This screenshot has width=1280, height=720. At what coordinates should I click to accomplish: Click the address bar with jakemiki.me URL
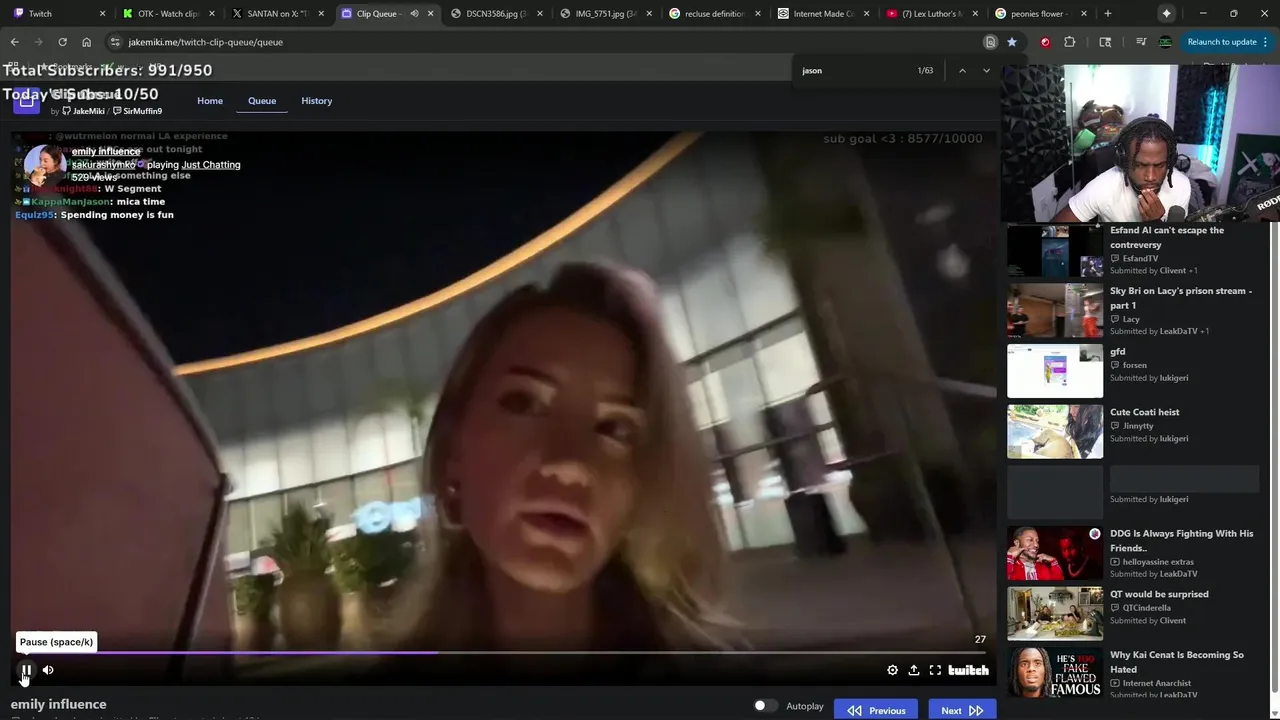pos(540,42)
